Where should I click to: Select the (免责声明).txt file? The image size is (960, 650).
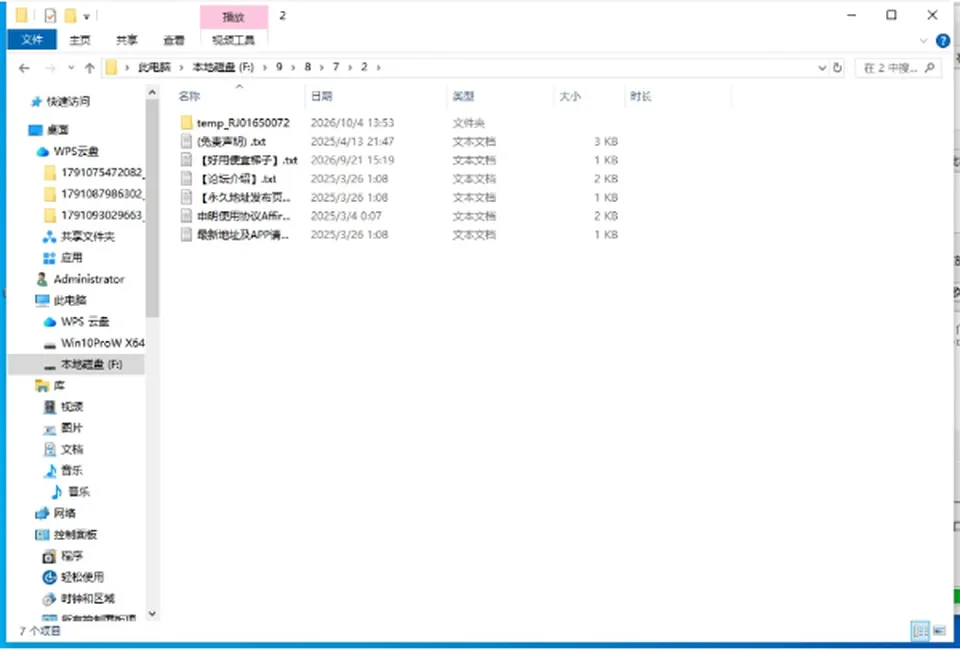click(x=223, y=142)
